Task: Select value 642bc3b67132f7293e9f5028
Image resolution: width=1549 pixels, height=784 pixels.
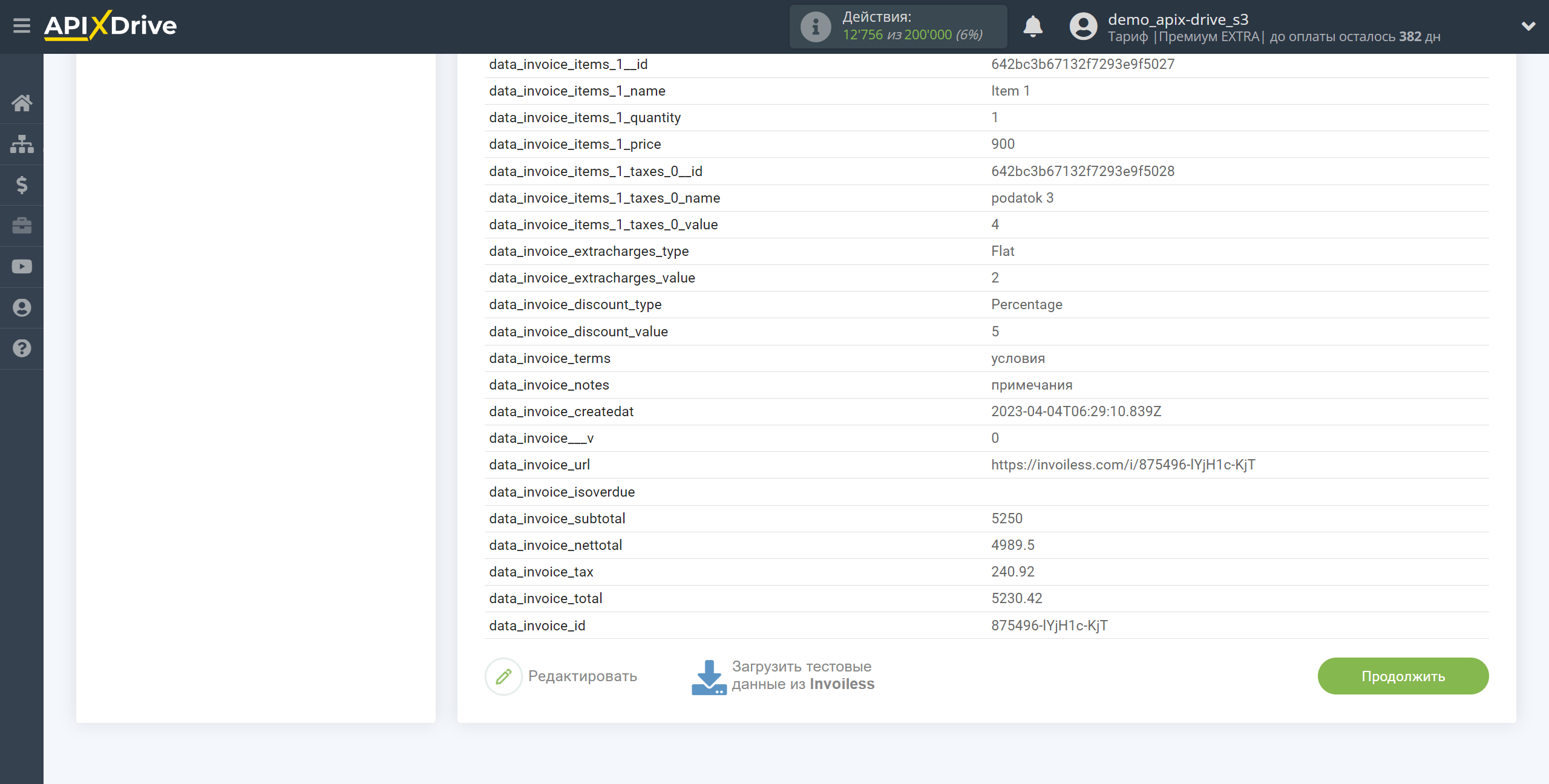Action: pos(1082,171)
